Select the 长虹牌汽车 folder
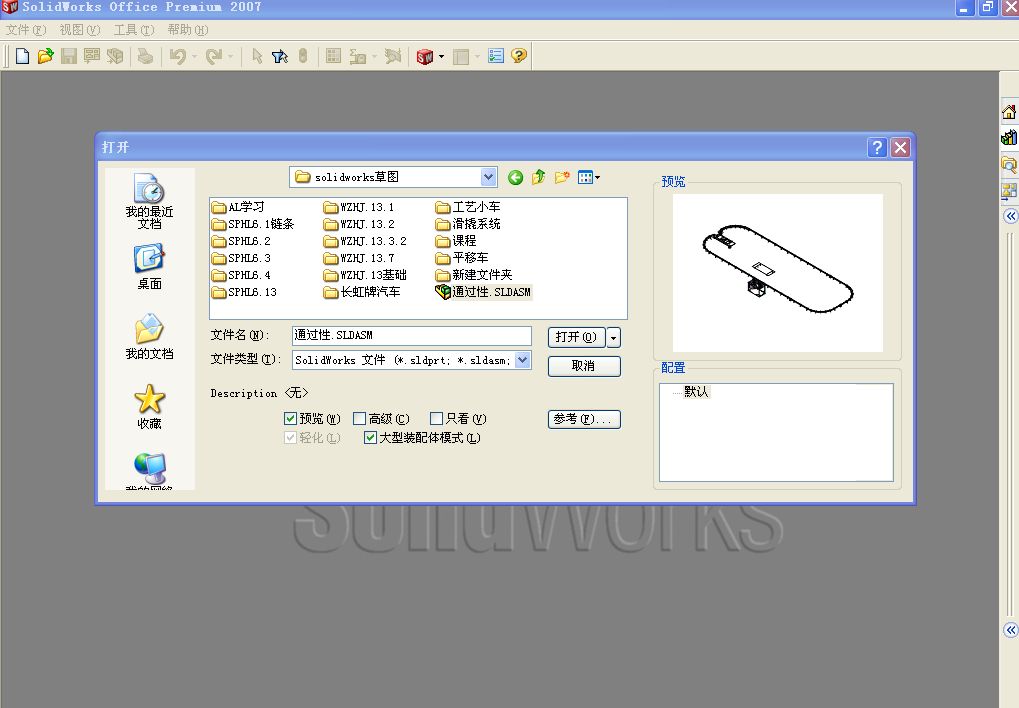The height and width of the screenshot is (708, 1019). [362, 293]
